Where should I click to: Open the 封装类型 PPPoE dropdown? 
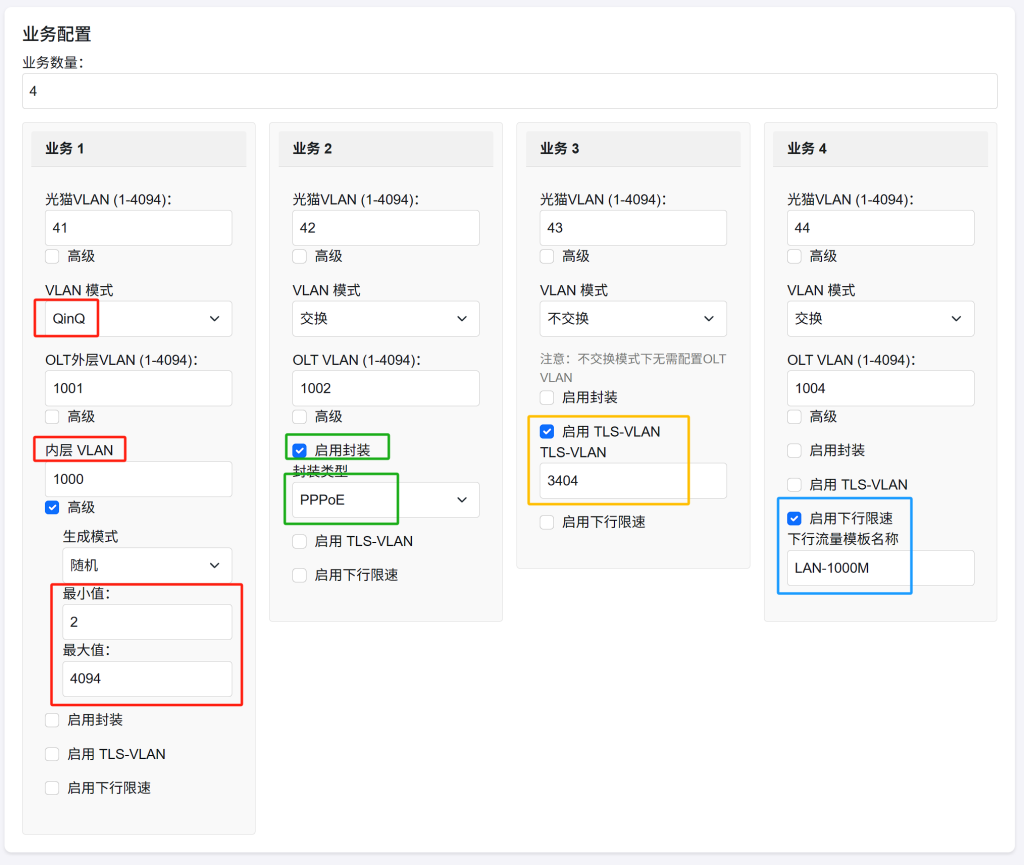click(385, 500)
